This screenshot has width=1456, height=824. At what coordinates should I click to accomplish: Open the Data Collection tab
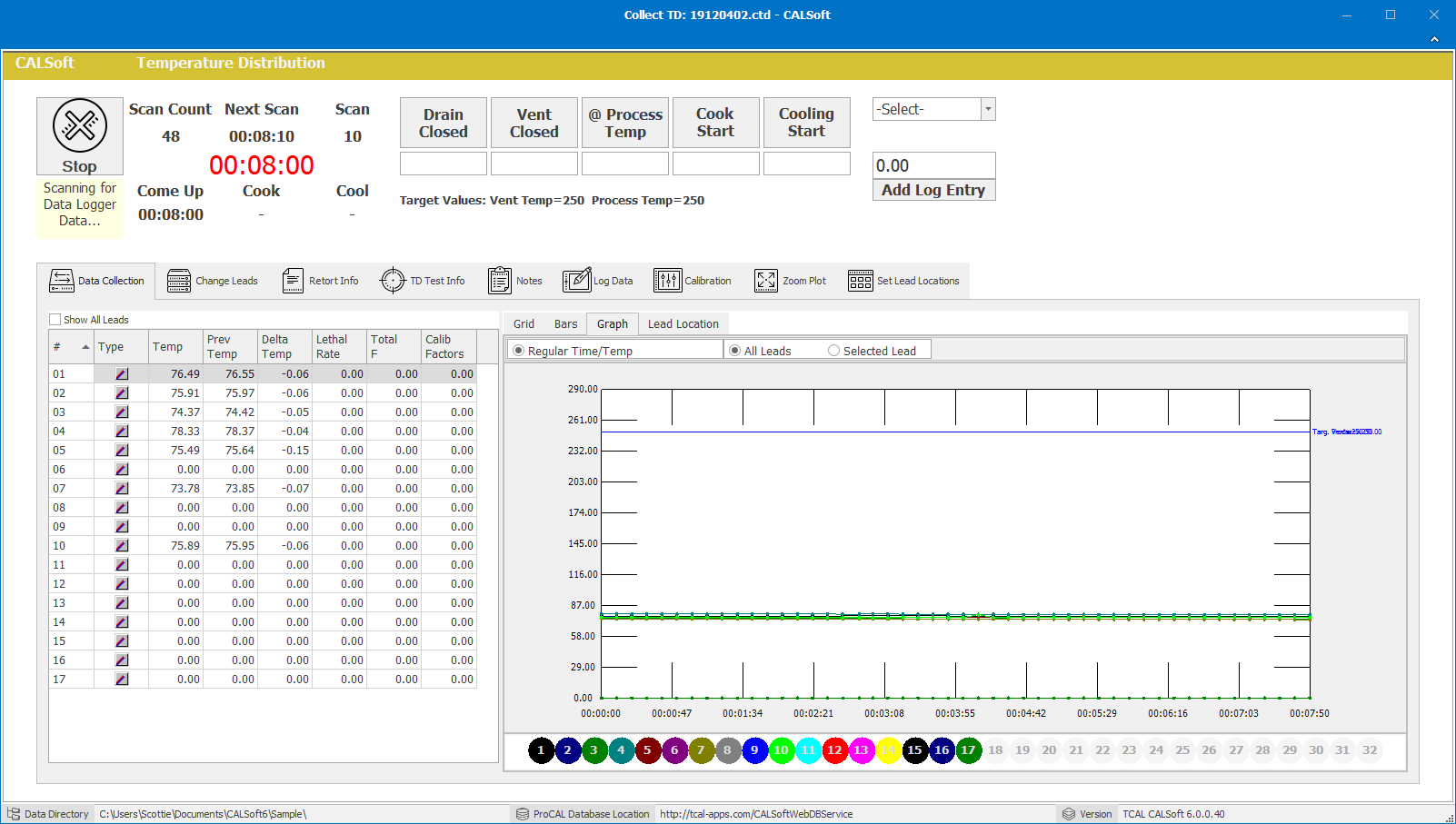click(x=96, y=281)
